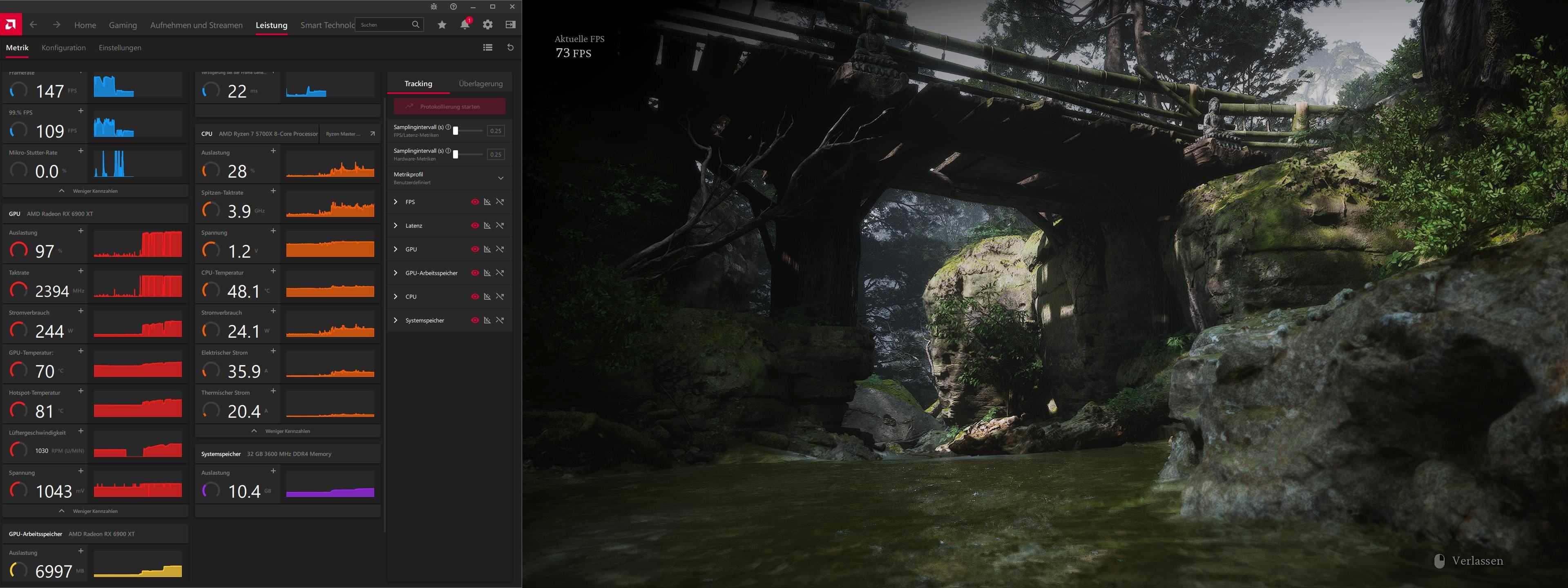The width and height of the screenshot is (1568, 588).
Task: Select the Metrik sub-tab
Action: pyautogui.click(x=17, y=47)
